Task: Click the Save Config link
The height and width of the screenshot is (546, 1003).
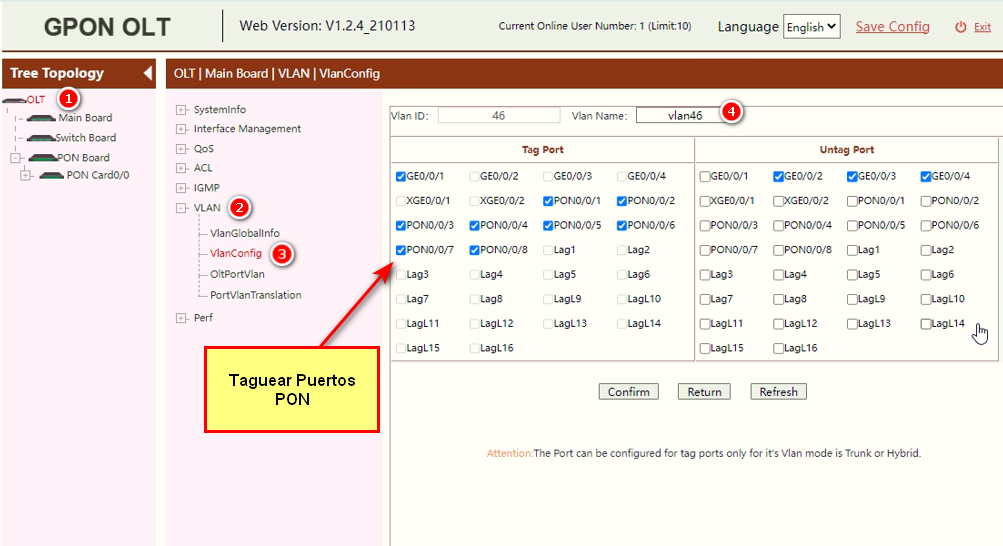Action: 892,27
